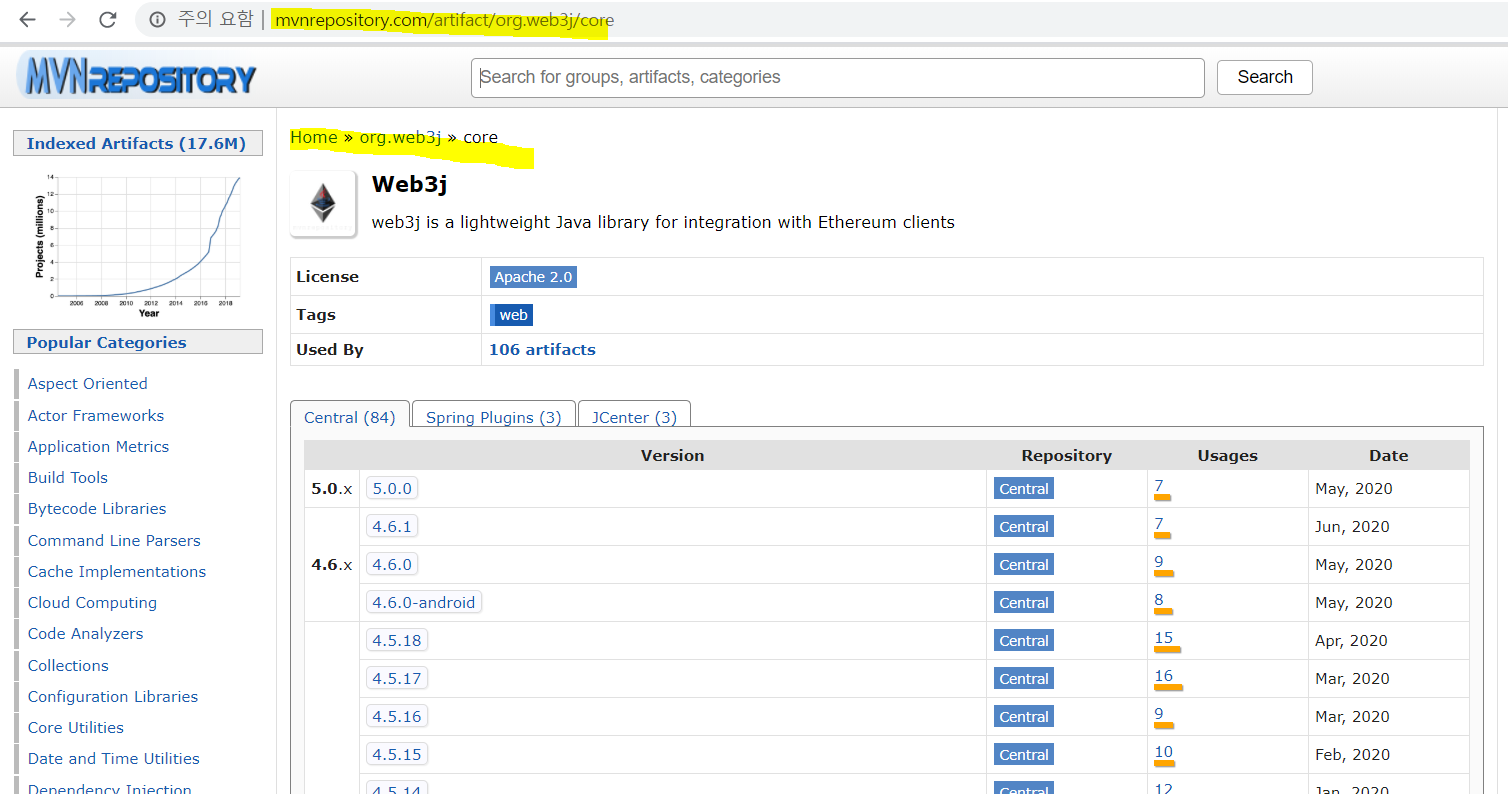Open the Home breadcrumb link
The width and height of the screenshot is (1508, 794).
313,137
